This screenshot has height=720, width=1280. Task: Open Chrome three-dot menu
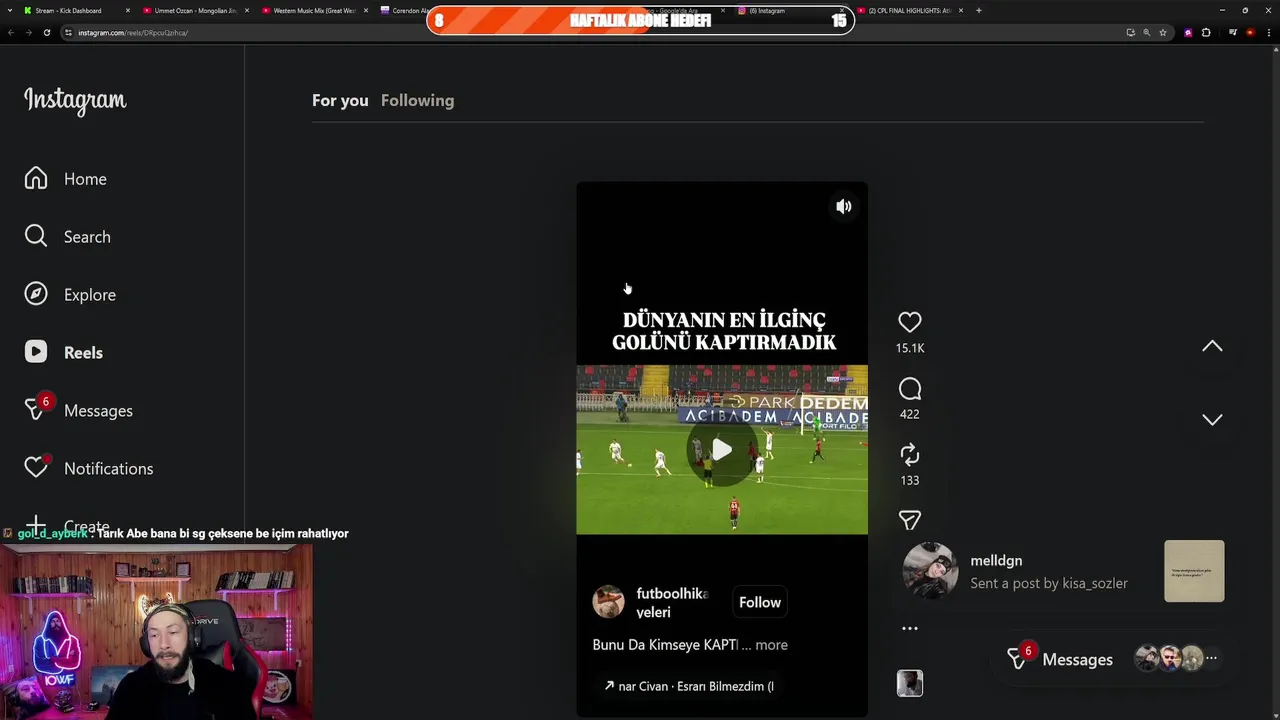(x=1270, y=32)
